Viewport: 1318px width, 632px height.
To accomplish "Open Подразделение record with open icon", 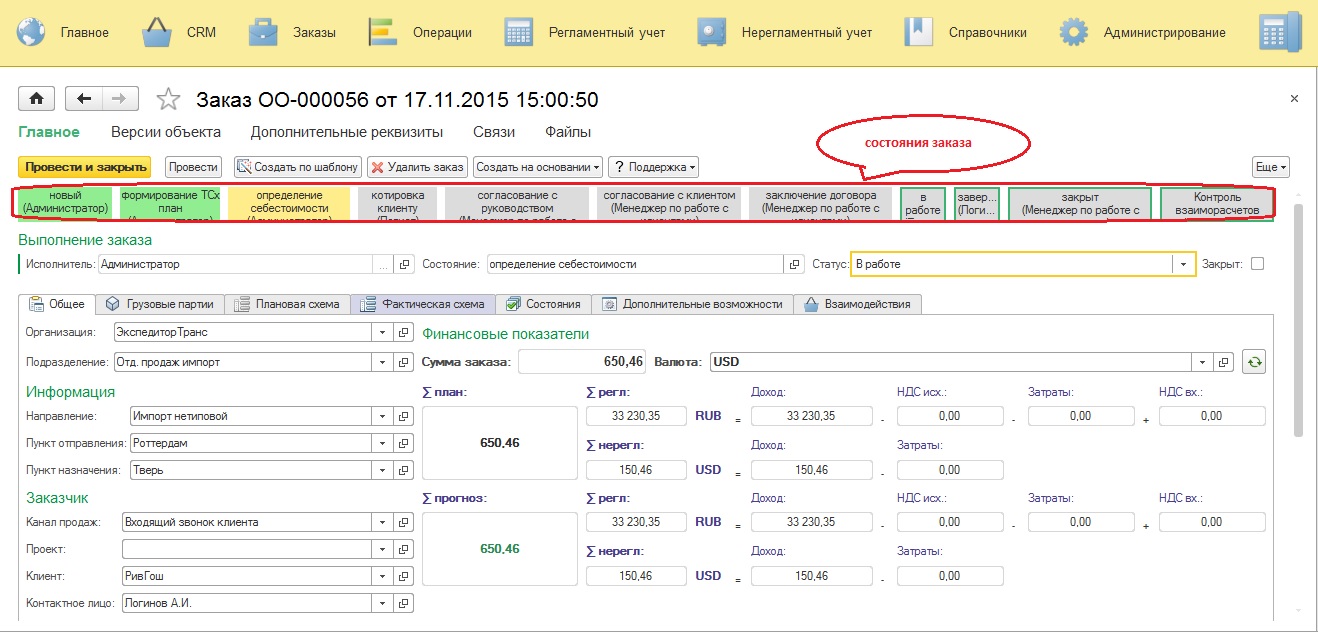I will [405, 362].
